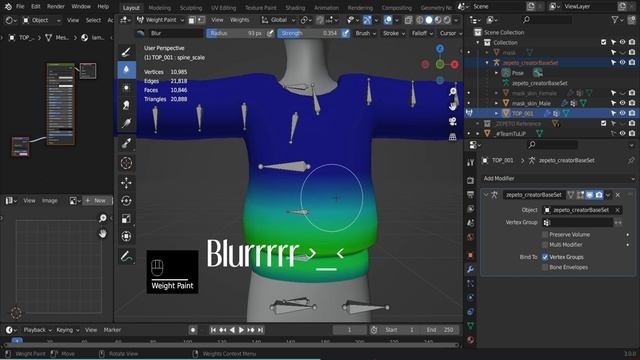The image size is (640, 360).
Task: Open the orange Object properties tab
Action: pos(471,255)
